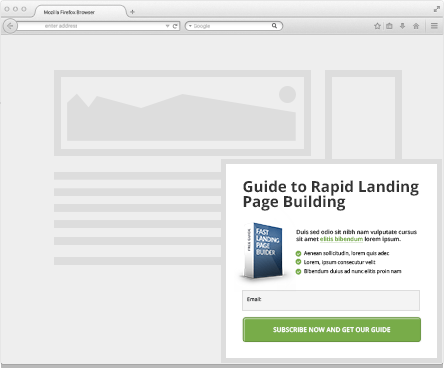Open a new tab with plus button
The width and height of the screenshot is (444, 368).
point(132,12)
